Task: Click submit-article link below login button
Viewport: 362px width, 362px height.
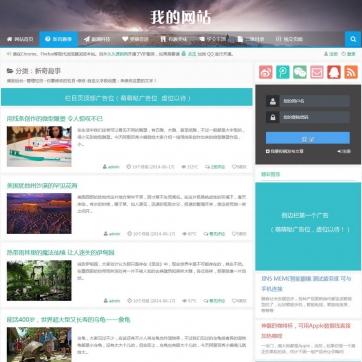Action: [285, 151]
